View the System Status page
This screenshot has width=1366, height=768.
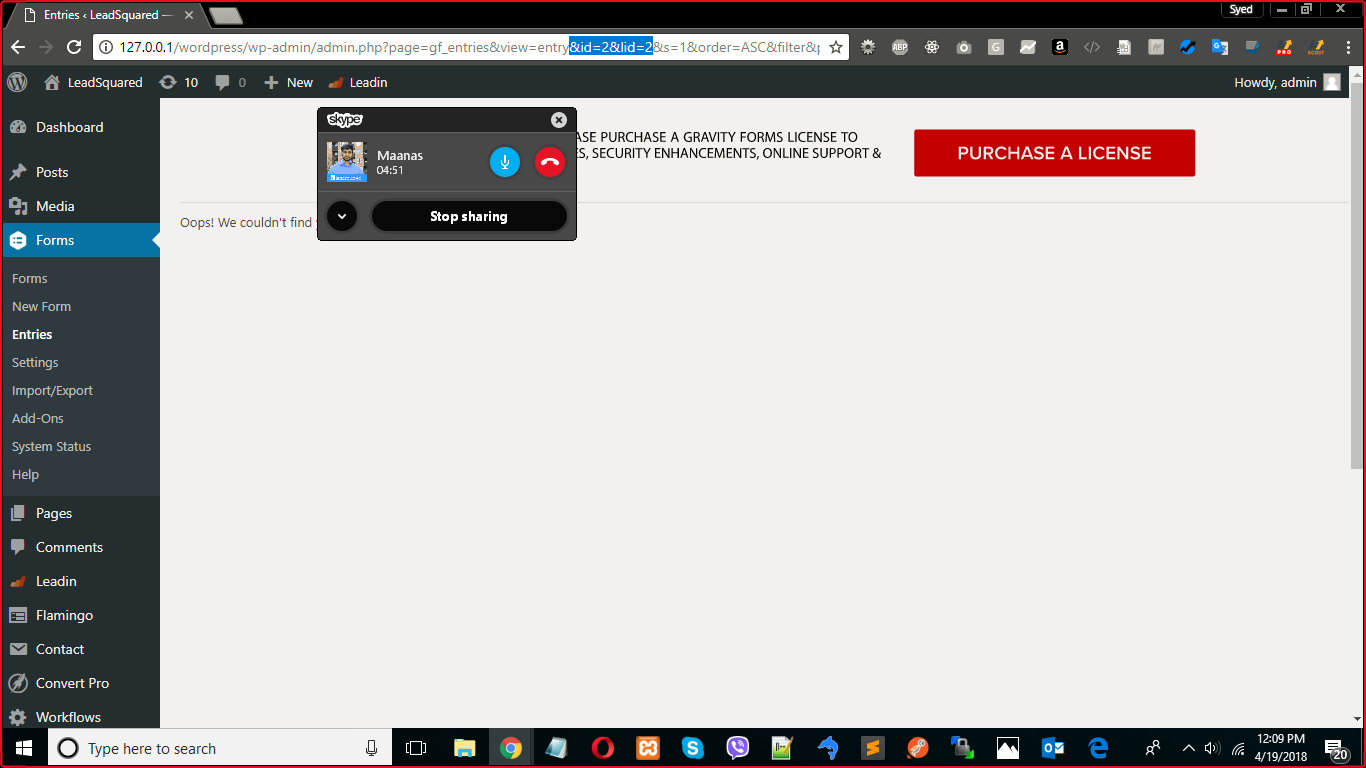51,446
